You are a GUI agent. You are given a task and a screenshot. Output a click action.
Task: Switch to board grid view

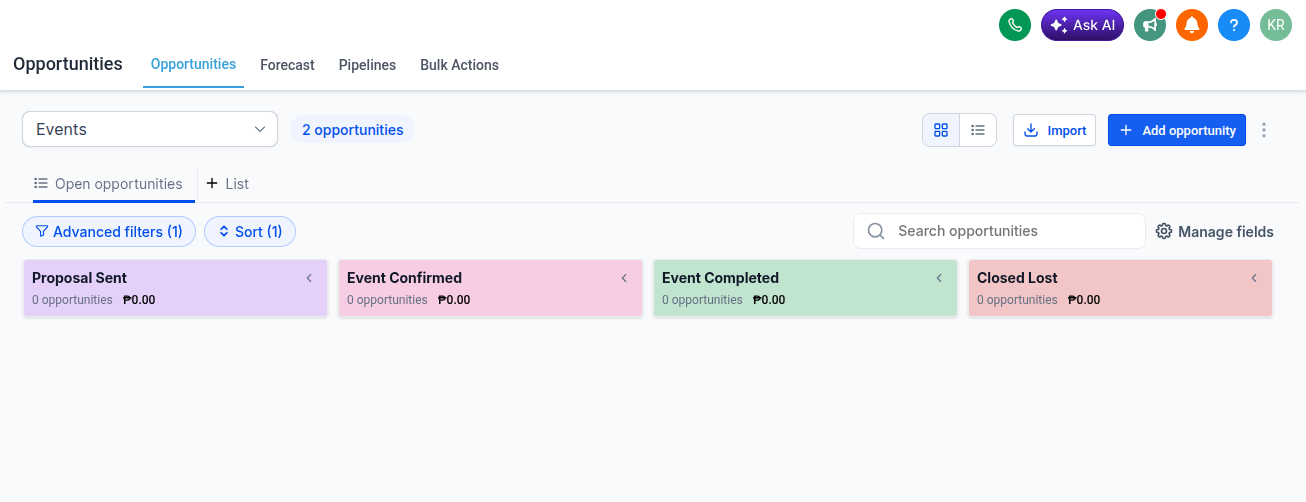tap(941, 130)
